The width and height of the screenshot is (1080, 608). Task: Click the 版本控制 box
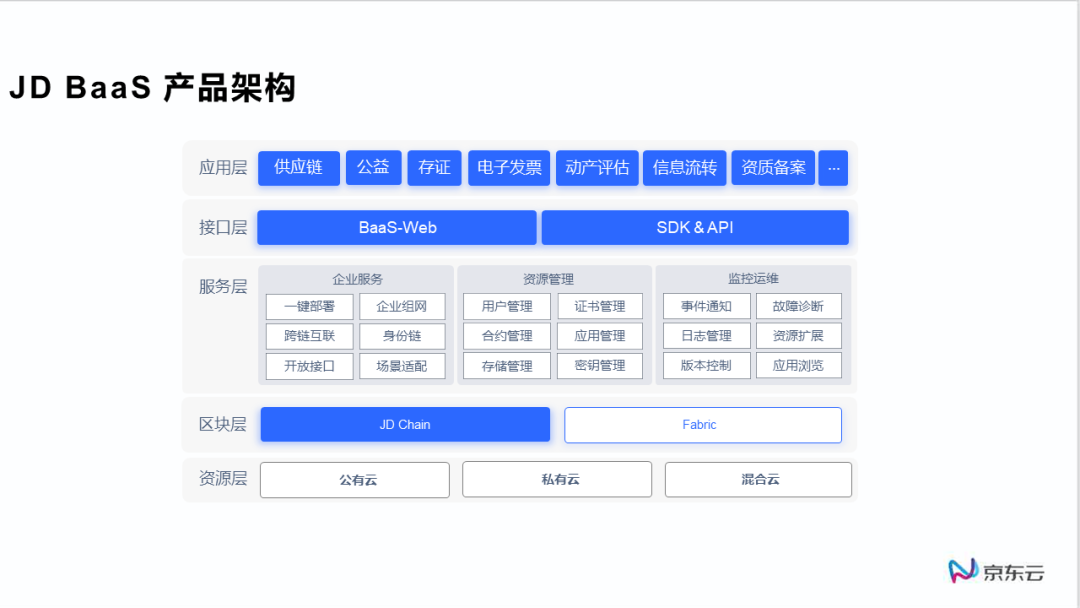tap(707, 366)
